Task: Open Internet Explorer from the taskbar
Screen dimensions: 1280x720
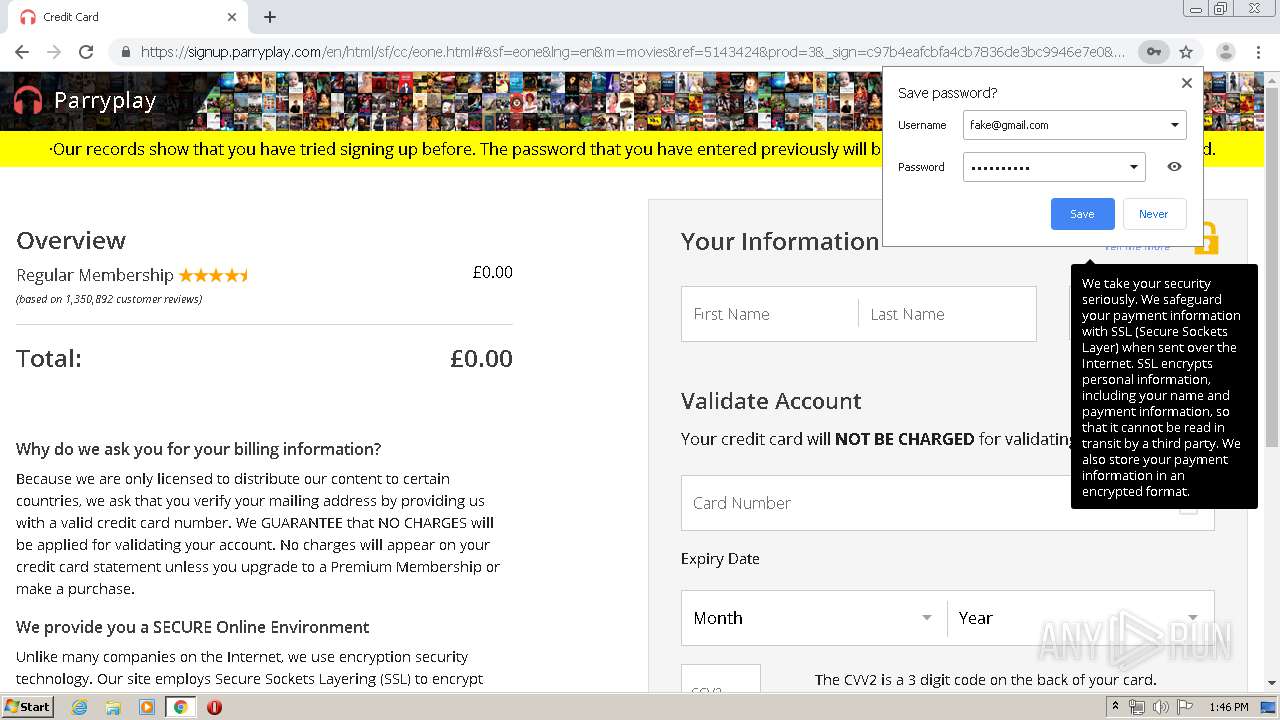Action: [80, 707]
